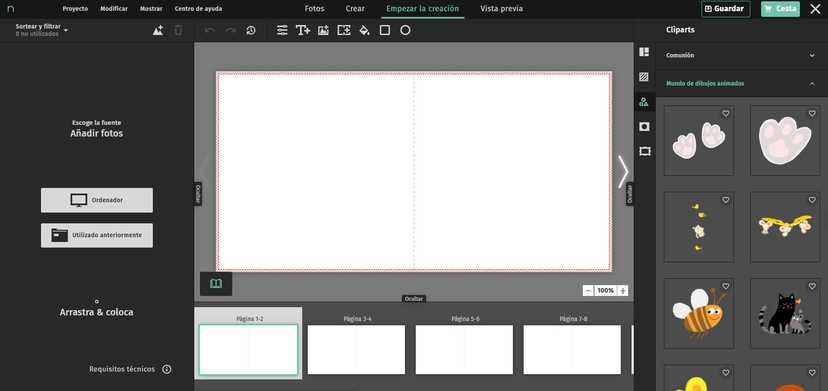The image size is (828, 391).
Task: Pick the two paw prints clipart
Action: (x=699, y=141)
